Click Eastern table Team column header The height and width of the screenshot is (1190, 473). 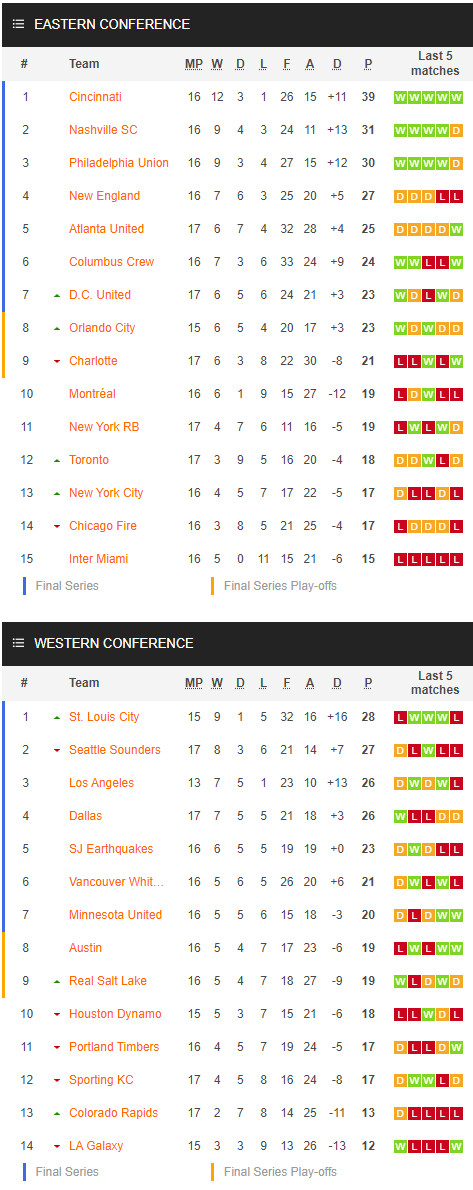coord(84,64)
